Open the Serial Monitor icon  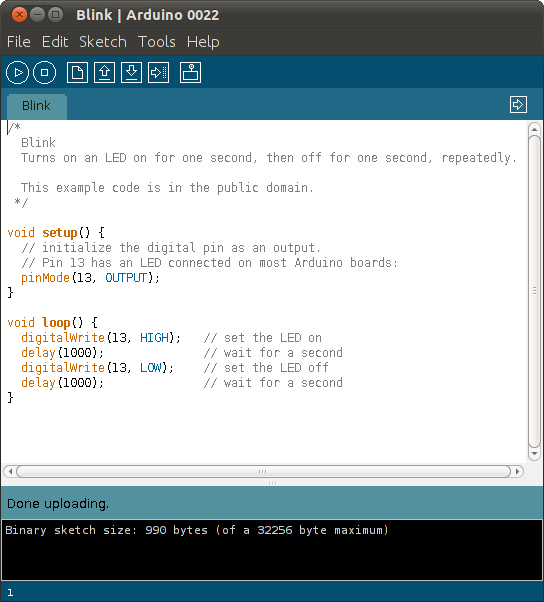[190, 73]
